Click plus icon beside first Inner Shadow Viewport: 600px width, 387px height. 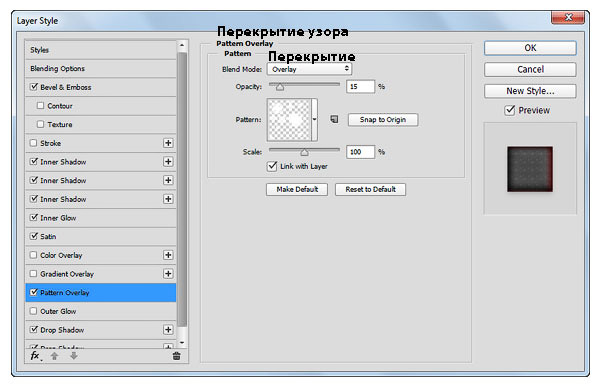[x=168, y=162]
